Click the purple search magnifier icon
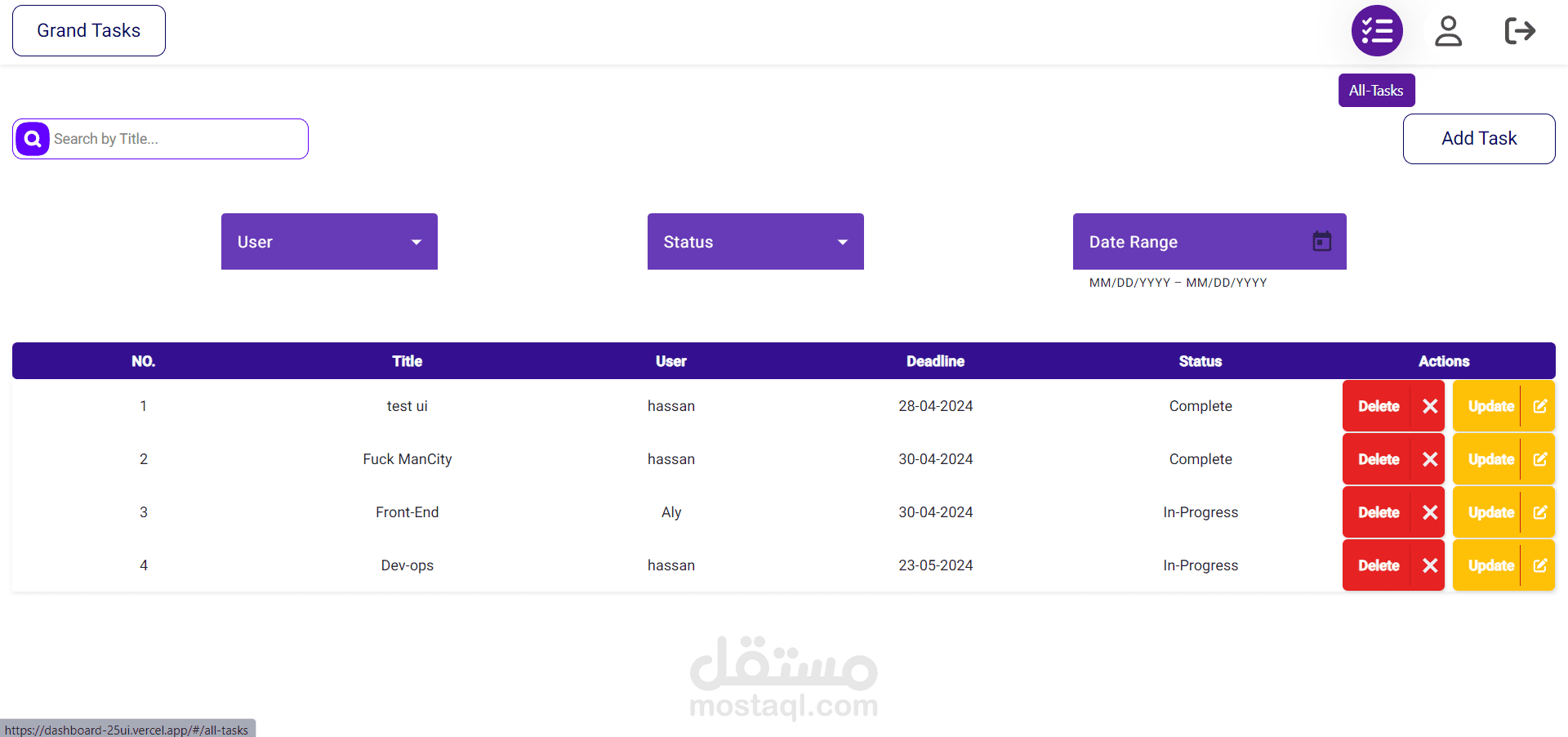 pyautogui.click(x=33, y=139)
